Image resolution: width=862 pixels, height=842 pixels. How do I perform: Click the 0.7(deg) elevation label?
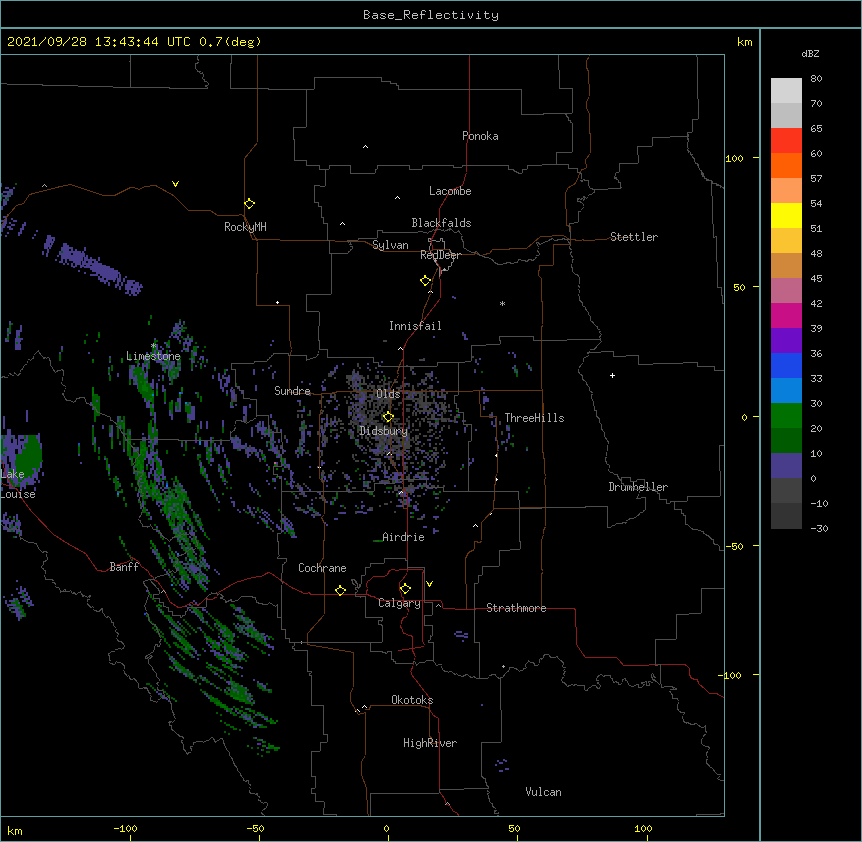[230, 42]
